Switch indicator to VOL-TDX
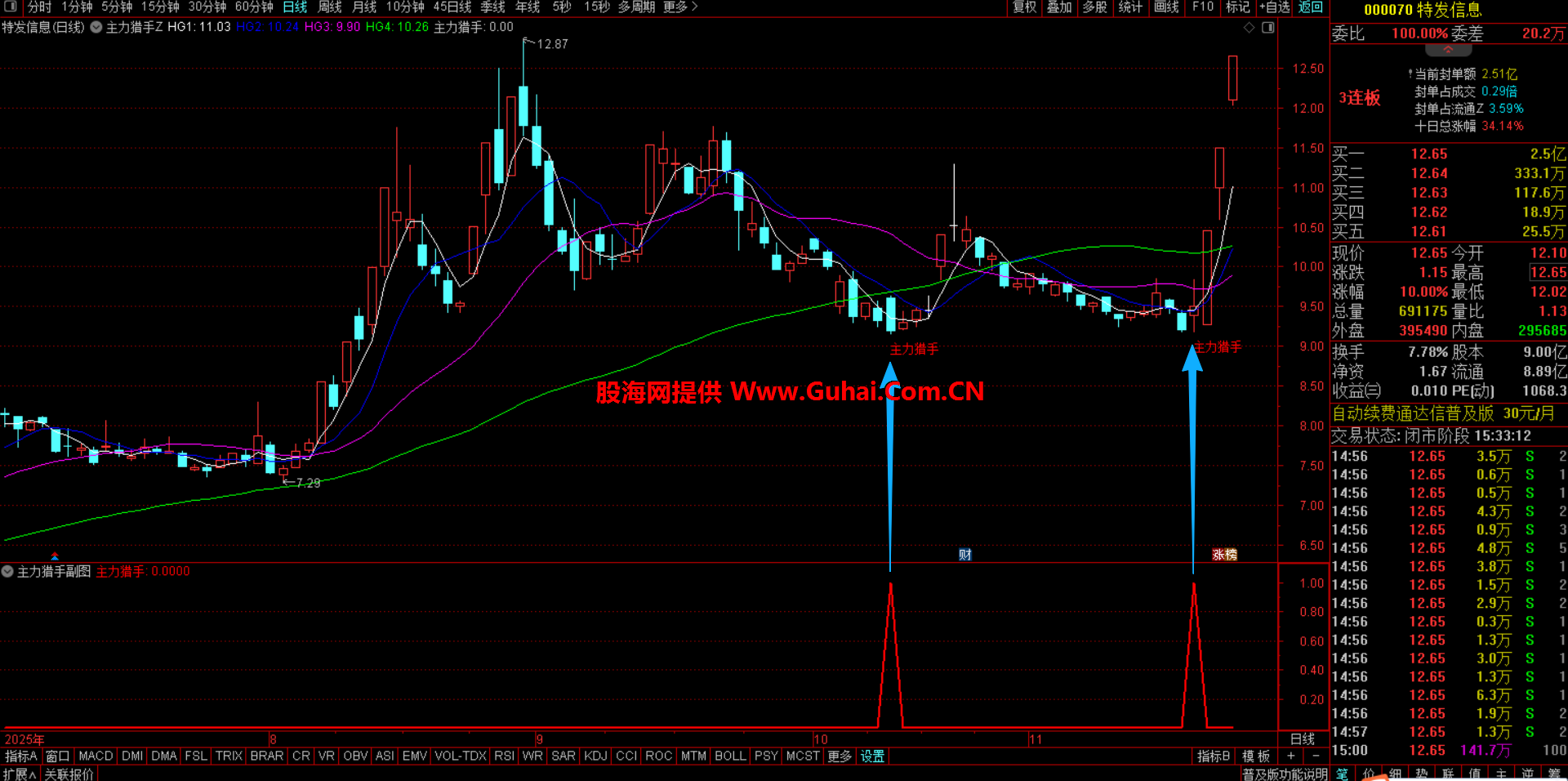The image size is (1568, 781). click(461, 756)
